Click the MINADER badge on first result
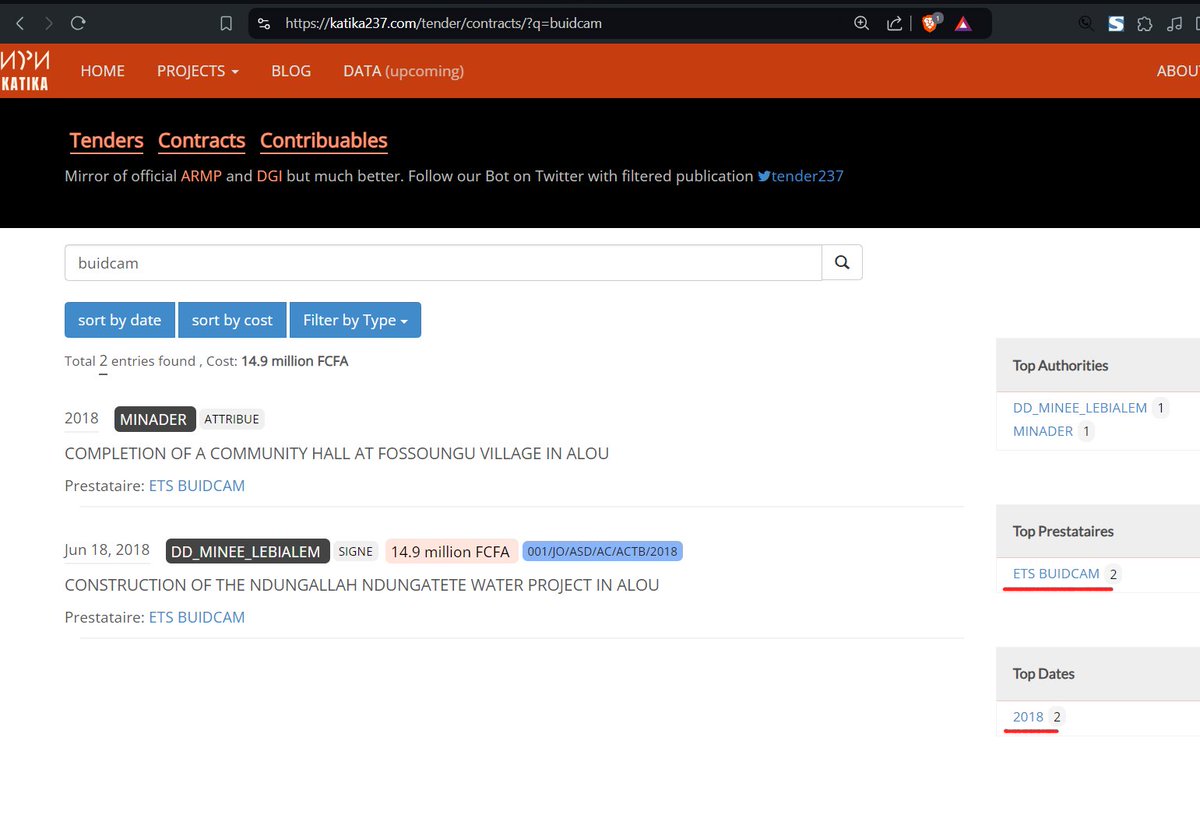This screenshot has height=839, width=1200. coord(154,419)
